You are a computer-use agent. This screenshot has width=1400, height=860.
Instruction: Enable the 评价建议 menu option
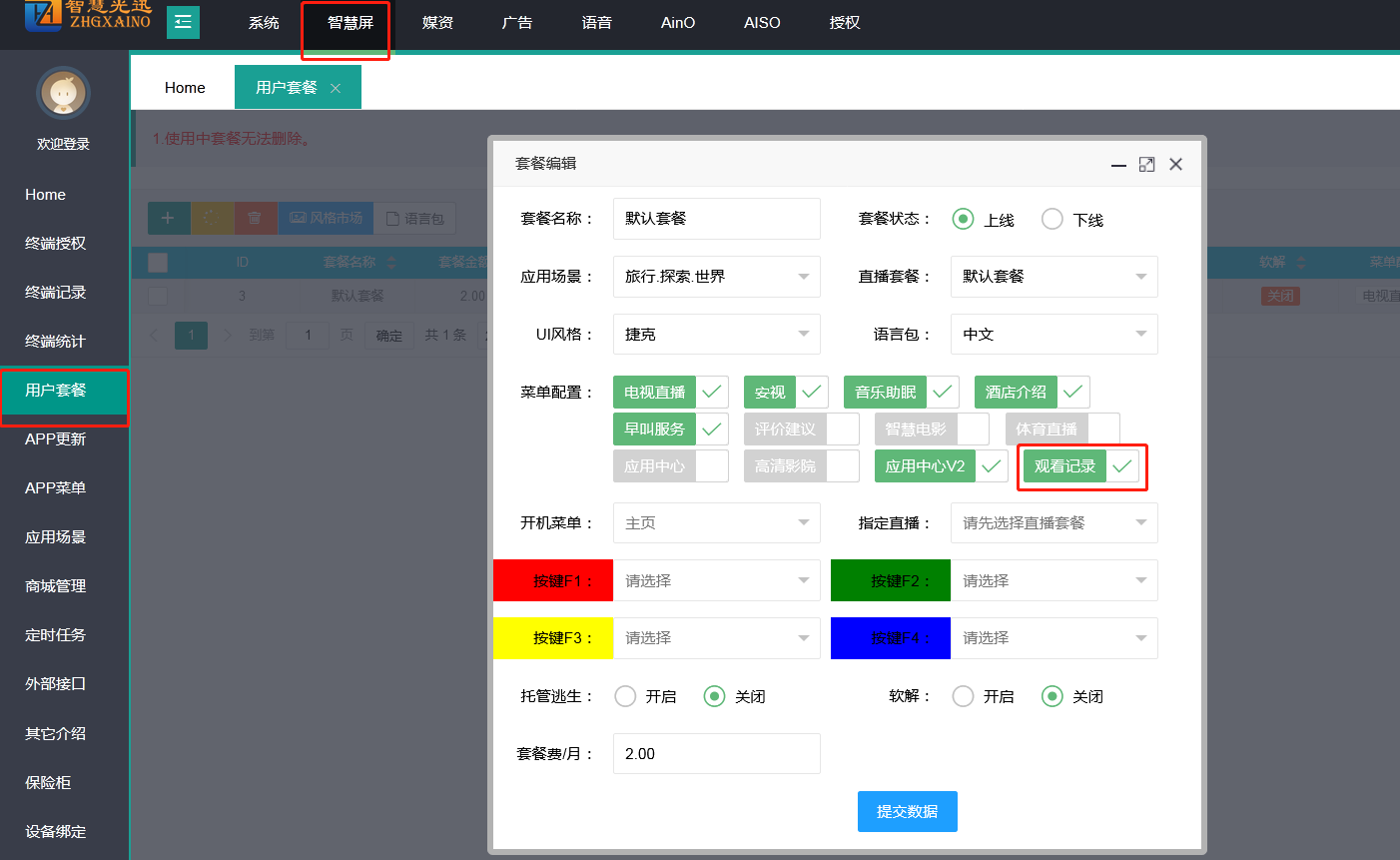(801, 430)
